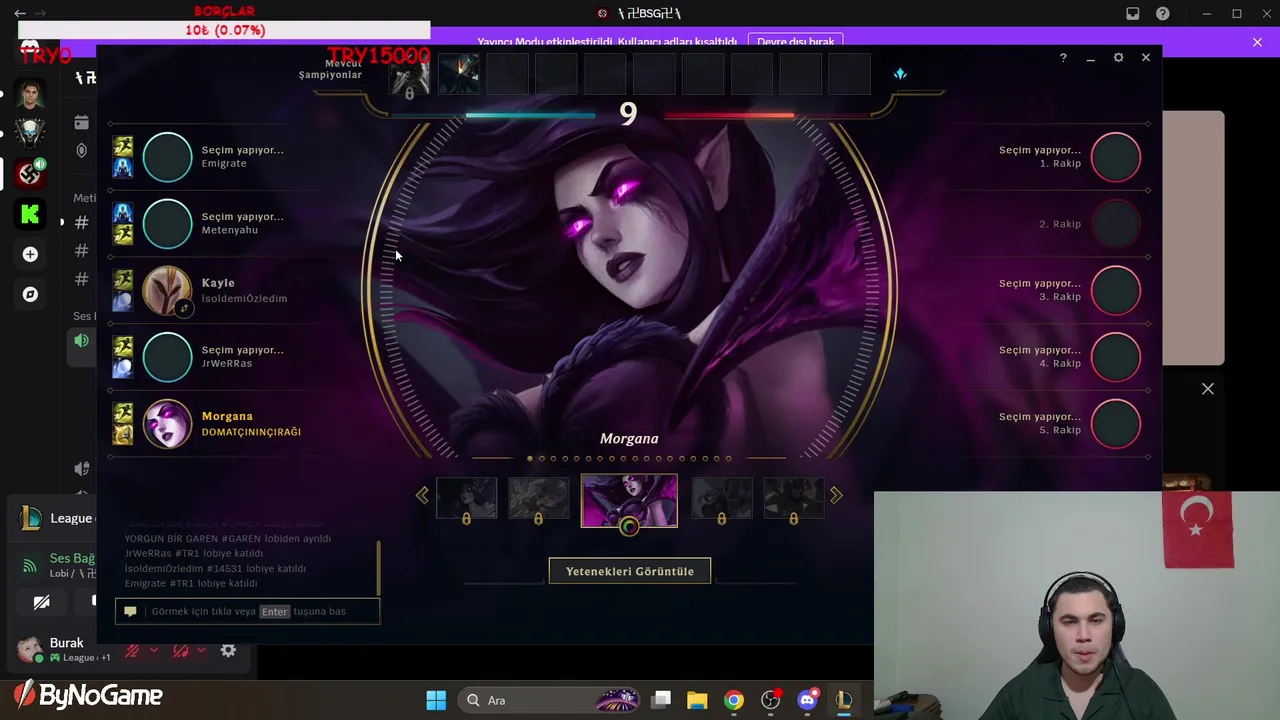
Task: Click the Kayle portrait of İsoldemiÖzledim
Action: click(167, 290)
